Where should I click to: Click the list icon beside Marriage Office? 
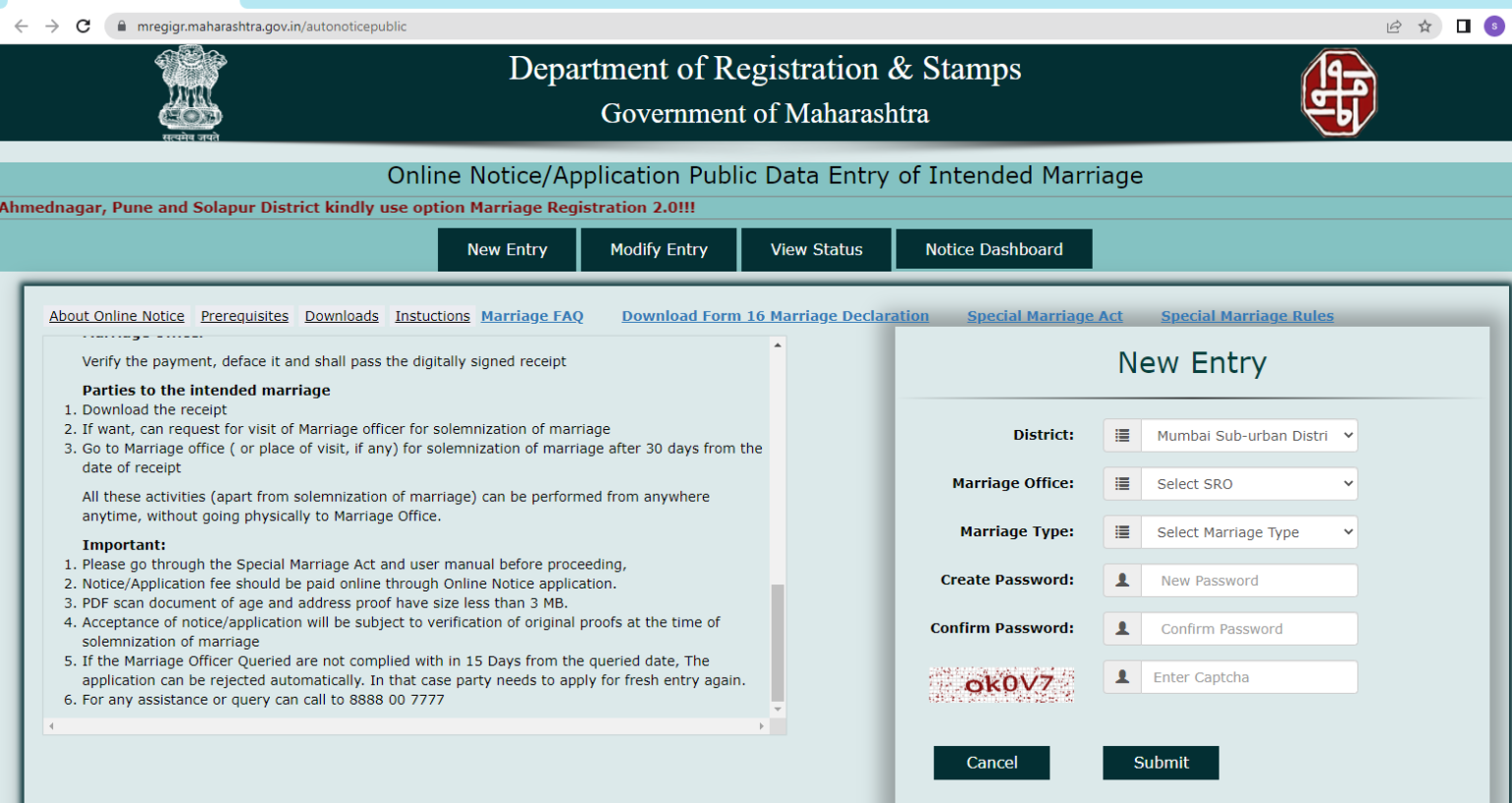(x=1120, y=483)
